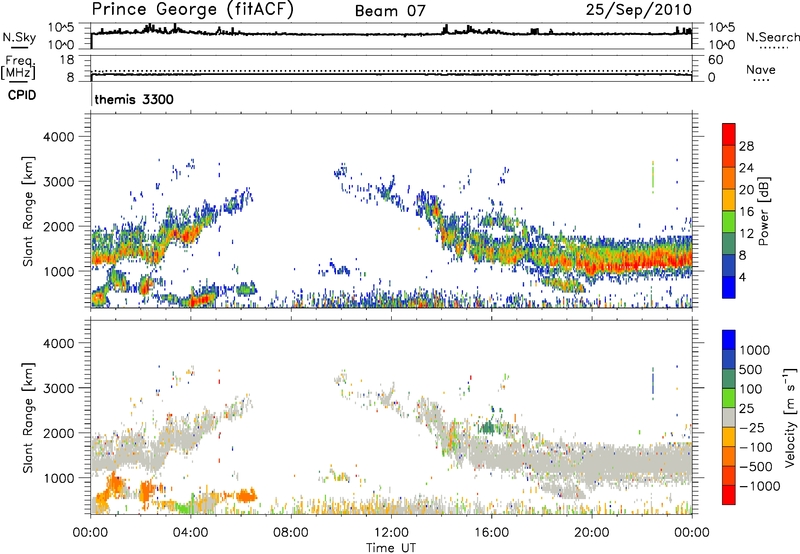Click the "Slant Range [km]" label of the power panel
Image resolution: width=800 pixels, height=554 pixels.
point(28,211)
